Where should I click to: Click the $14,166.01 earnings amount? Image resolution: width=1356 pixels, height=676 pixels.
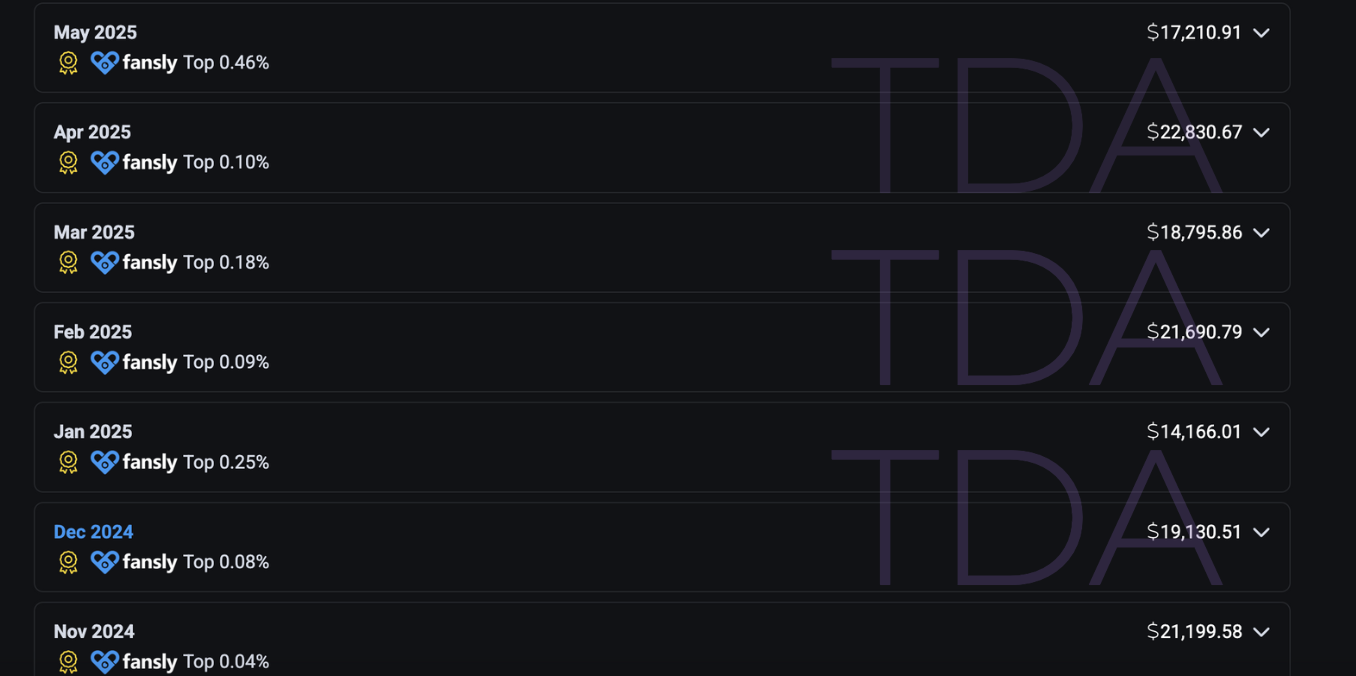click(1194, 432)
